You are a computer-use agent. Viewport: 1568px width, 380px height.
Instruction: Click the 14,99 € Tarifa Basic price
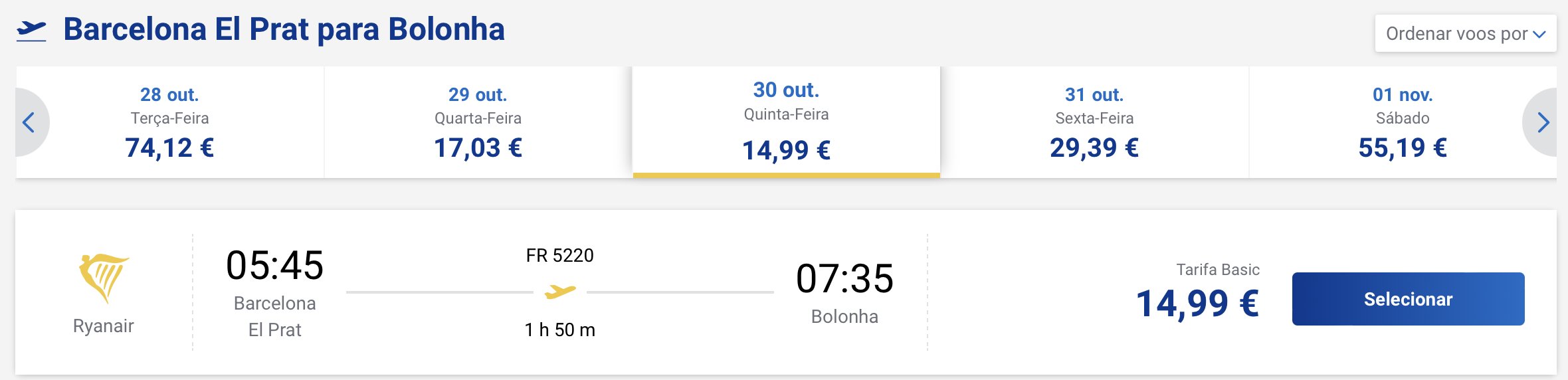(x=1197, y=303)
